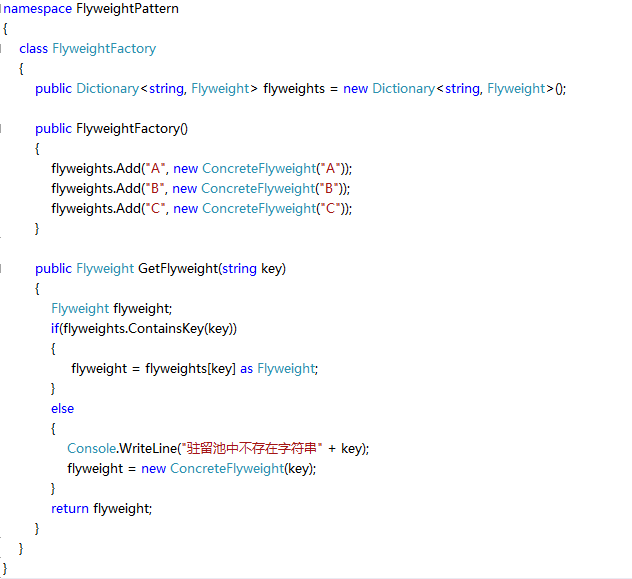Image resolution: width=632 pixels, height=579 pixels.
Task: Click the else keyword
Action: click(62, 409)
